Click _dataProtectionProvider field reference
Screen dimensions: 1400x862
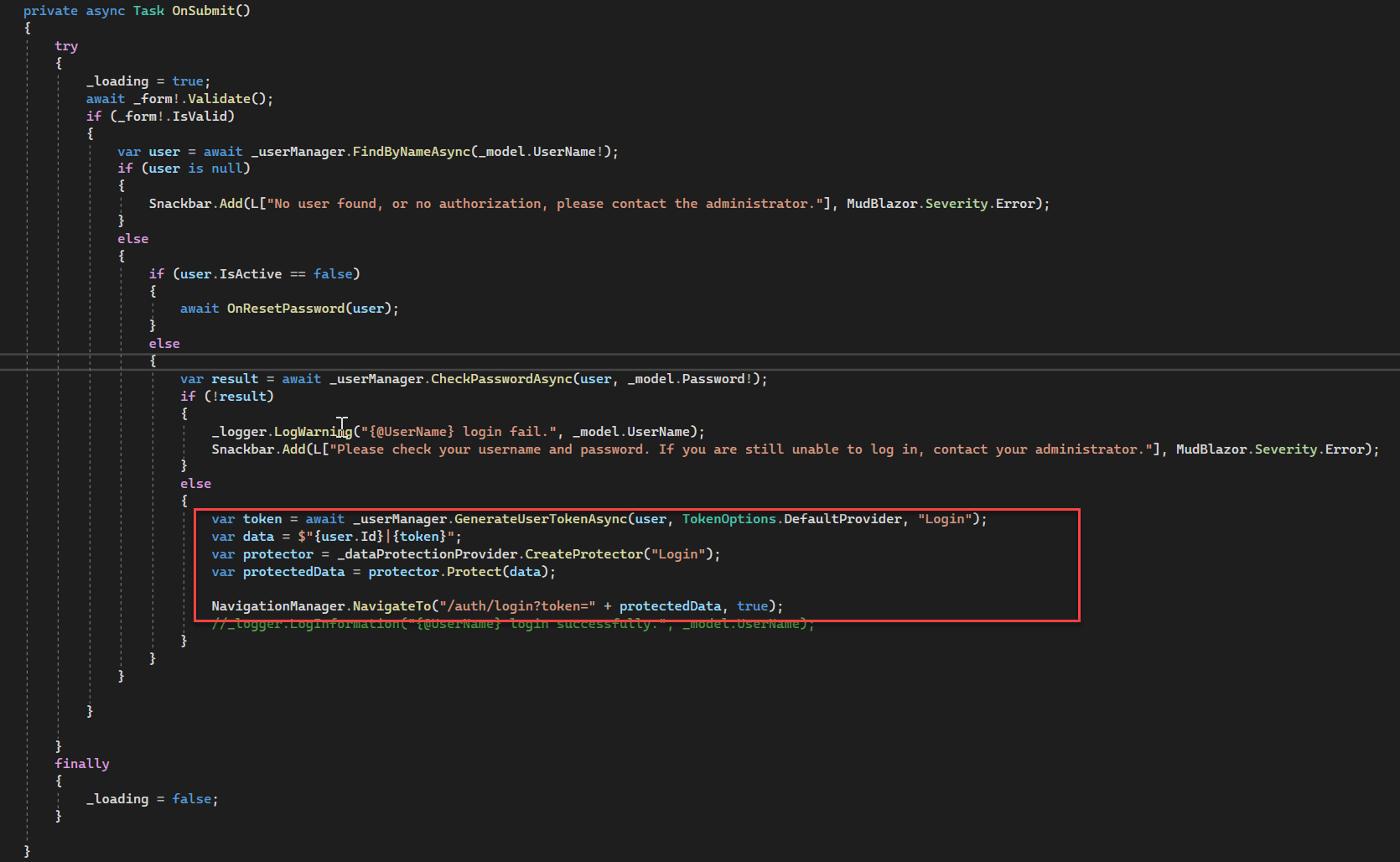click(x=428, y=554)
